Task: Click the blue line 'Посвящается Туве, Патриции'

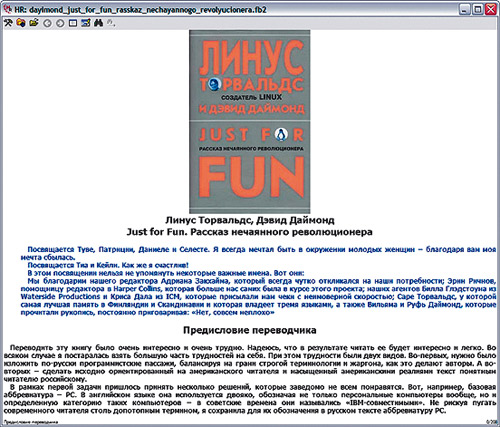Action: coord(258,253)
